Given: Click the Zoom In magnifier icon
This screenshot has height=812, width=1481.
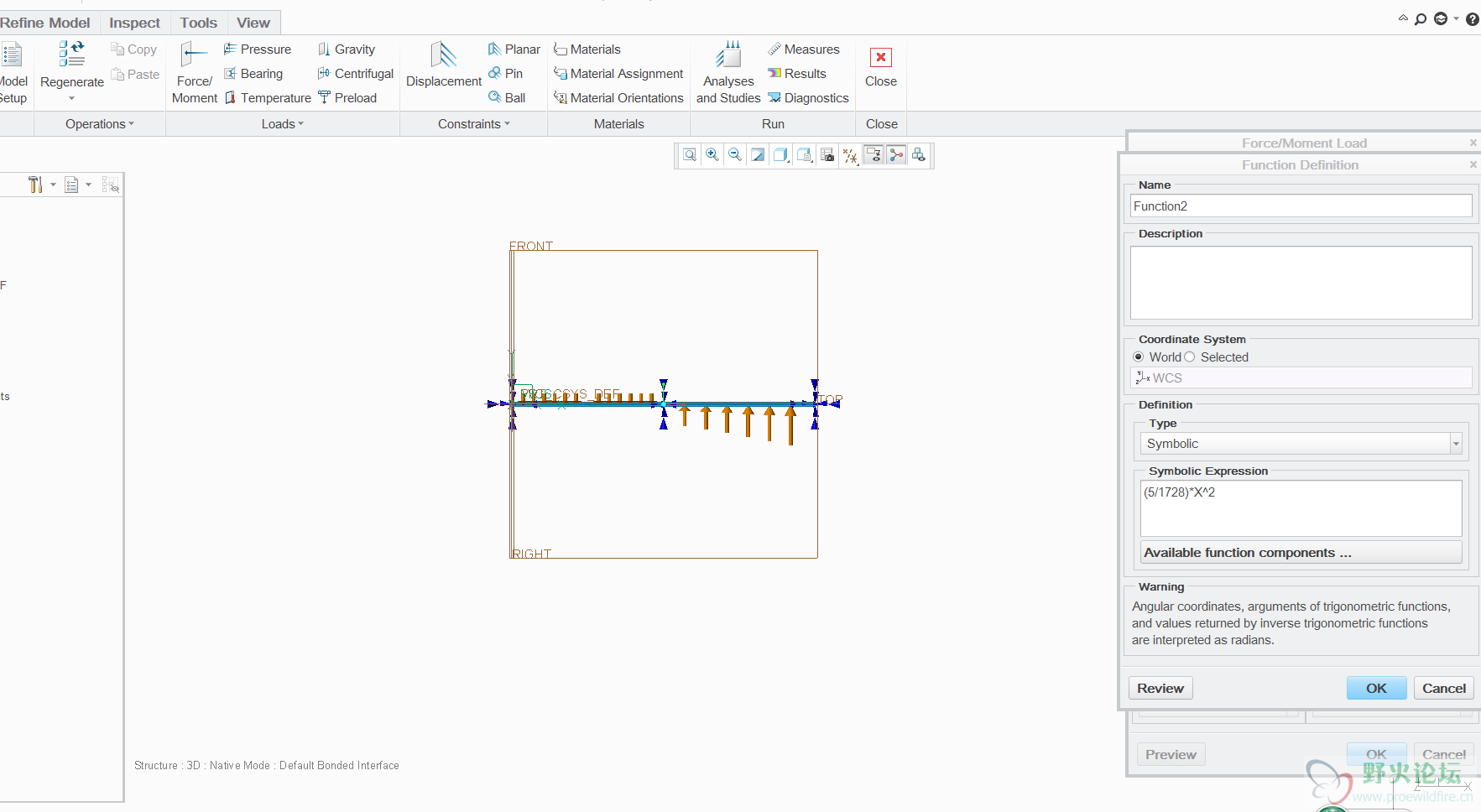Looking at the screenshot, I should click(712, 155).
